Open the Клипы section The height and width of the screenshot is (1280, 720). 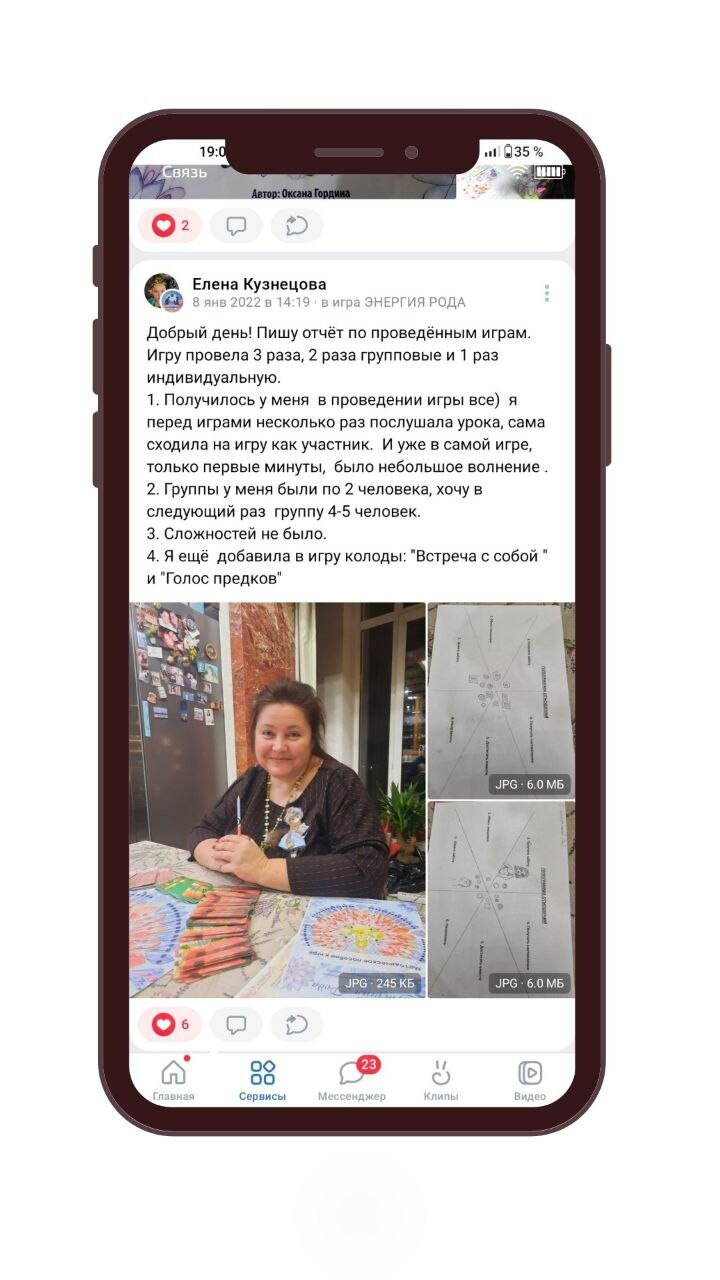tap(441, 1080)
